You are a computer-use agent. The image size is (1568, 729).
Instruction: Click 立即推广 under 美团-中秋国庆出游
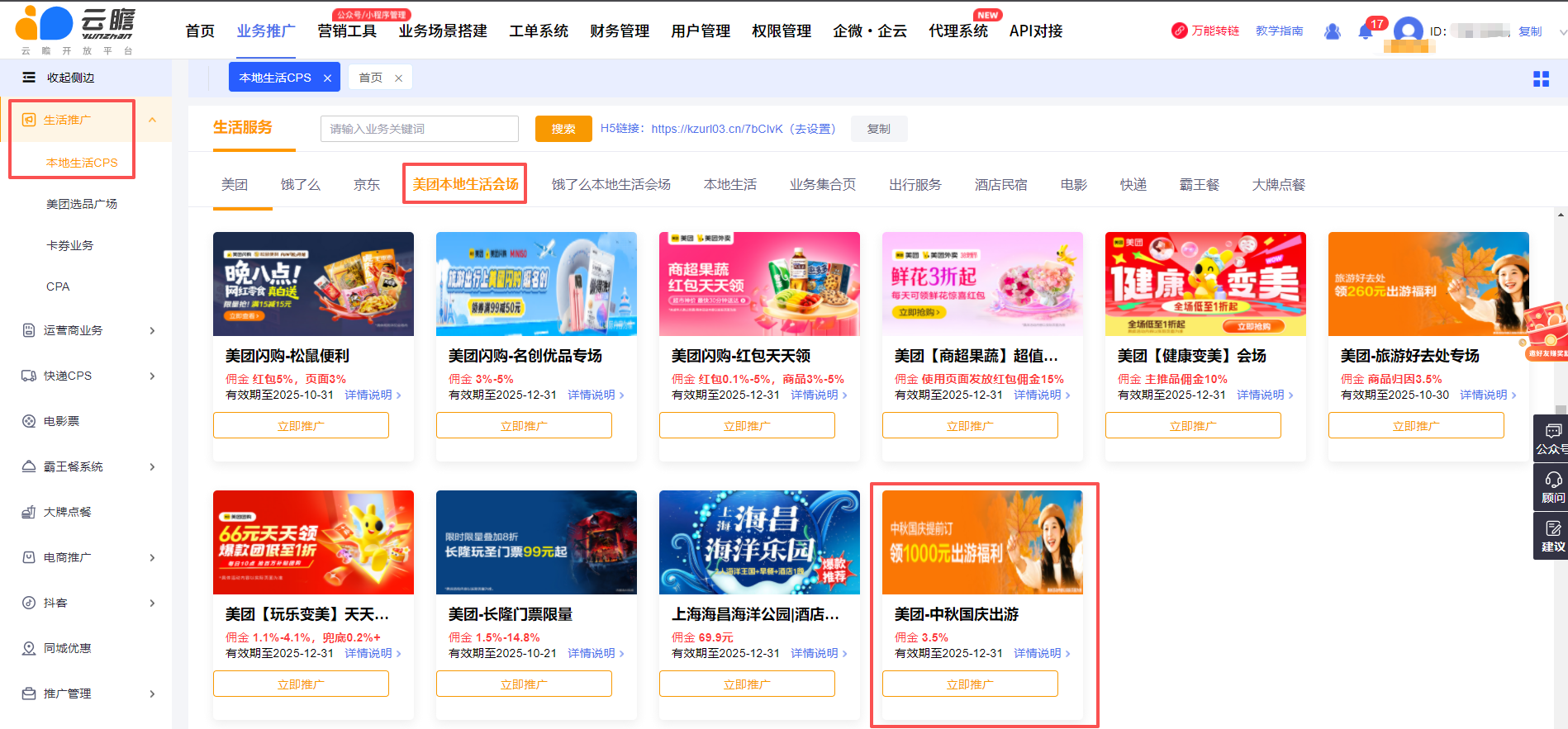[x=969, y=684]
